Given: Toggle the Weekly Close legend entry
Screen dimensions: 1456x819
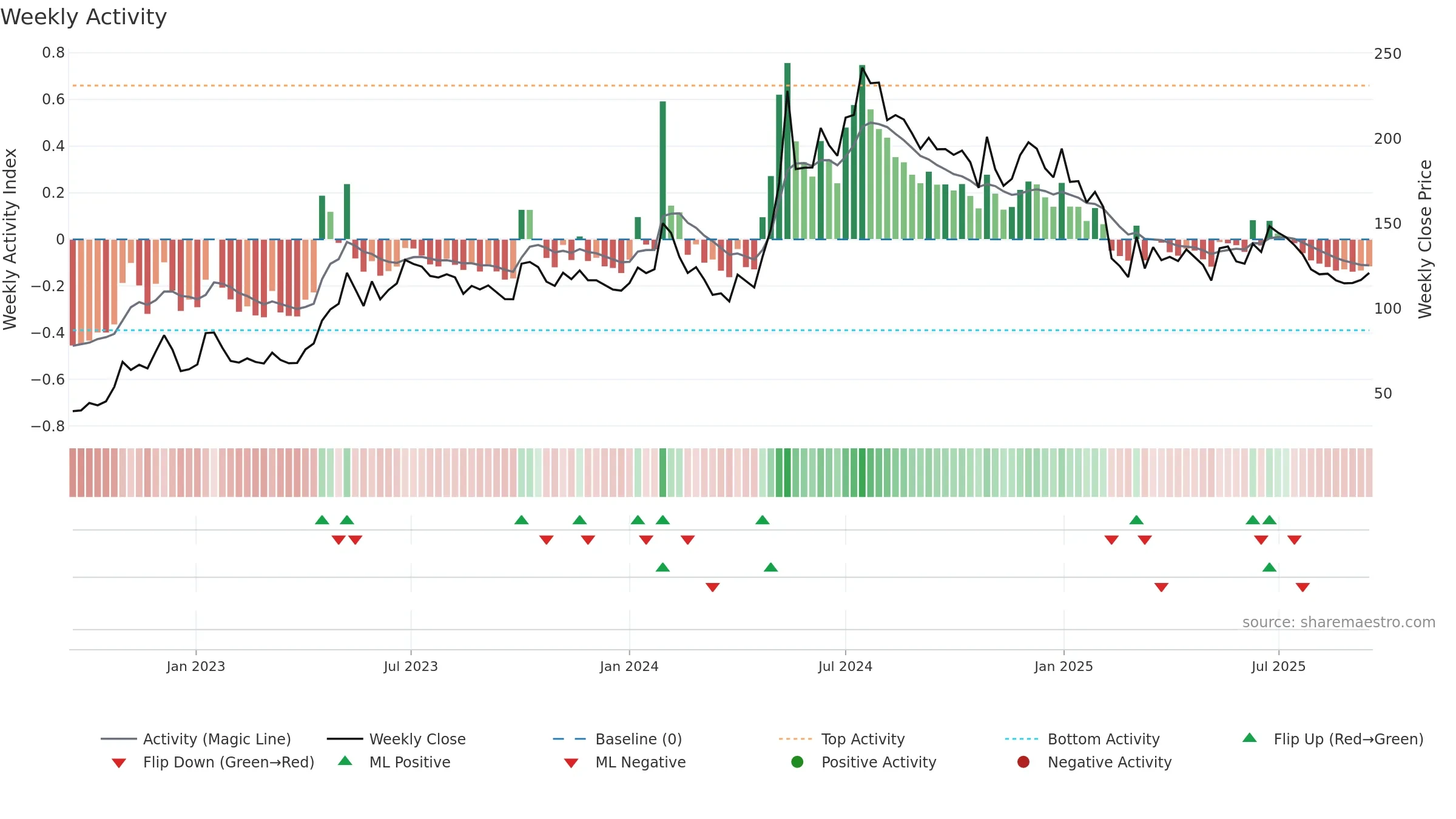Looking at the screenshot, I should pyautogui.click(x=396, y=739).
